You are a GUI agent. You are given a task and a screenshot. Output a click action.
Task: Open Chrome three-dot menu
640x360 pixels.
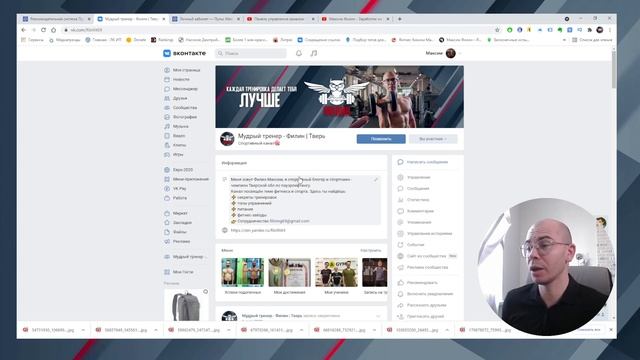pyautogui.click(x=610, y=30)
